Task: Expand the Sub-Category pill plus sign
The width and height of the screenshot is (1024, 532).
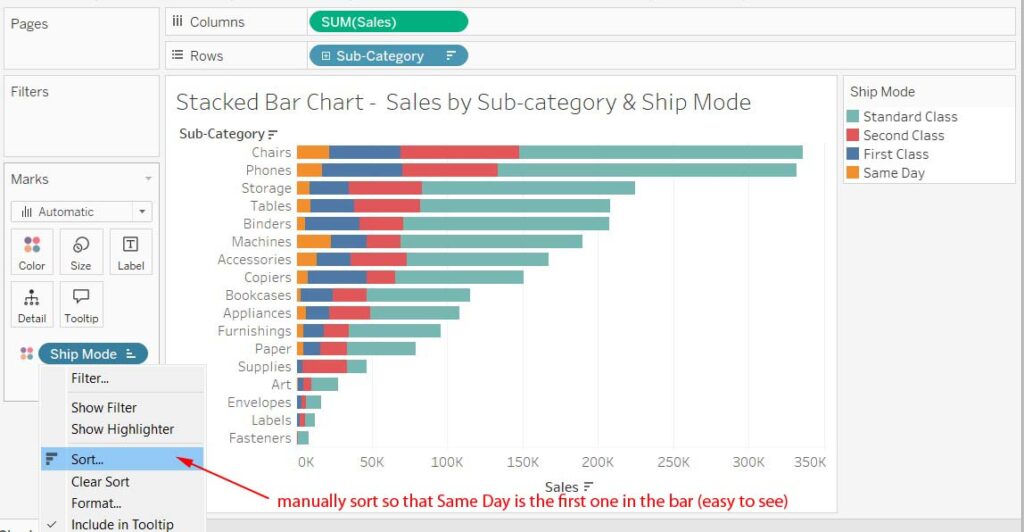Action: click(x=326, y=56)
